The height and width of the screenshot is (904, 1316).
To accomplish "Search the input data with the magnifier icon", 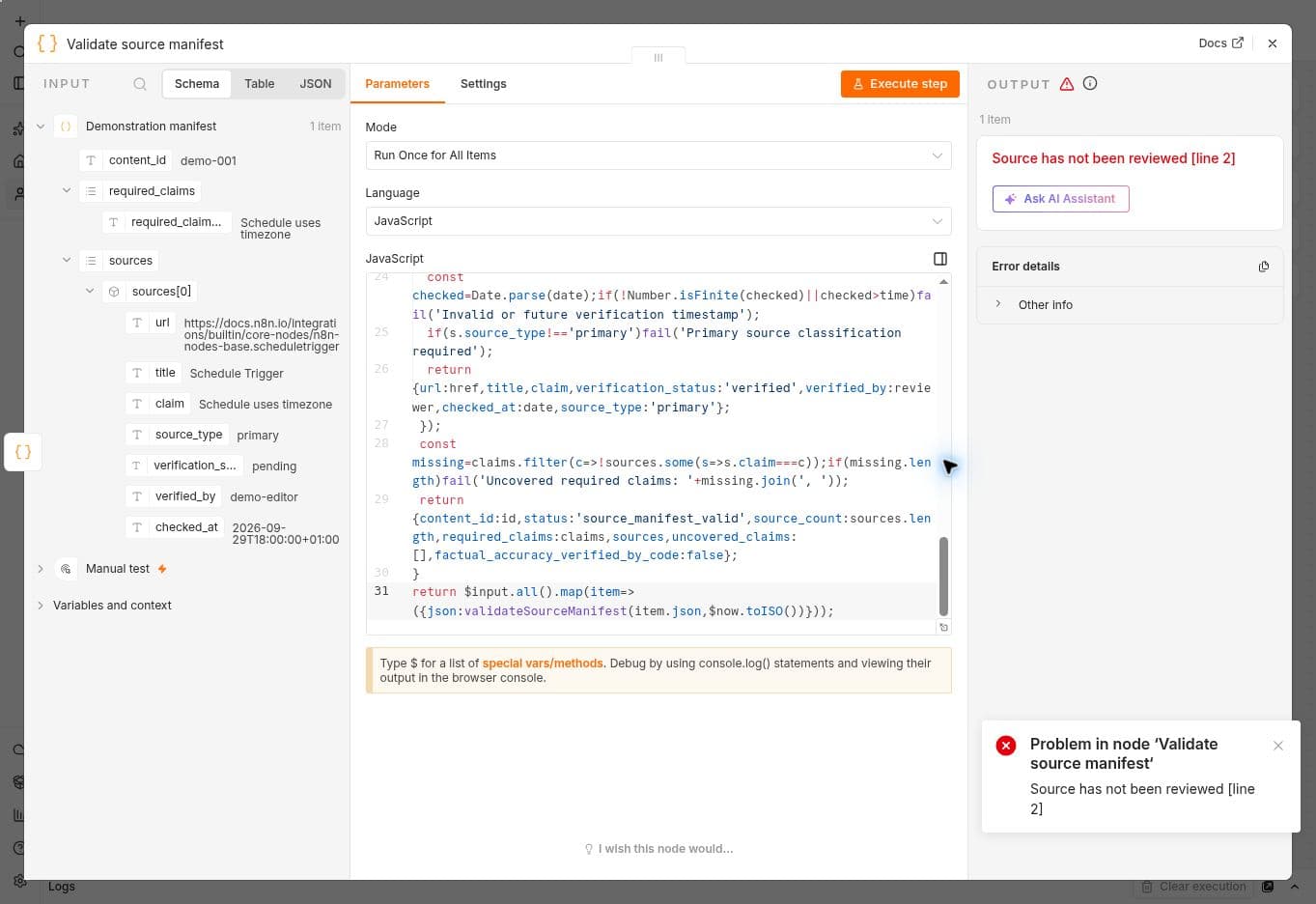I will tap(140, 84).
